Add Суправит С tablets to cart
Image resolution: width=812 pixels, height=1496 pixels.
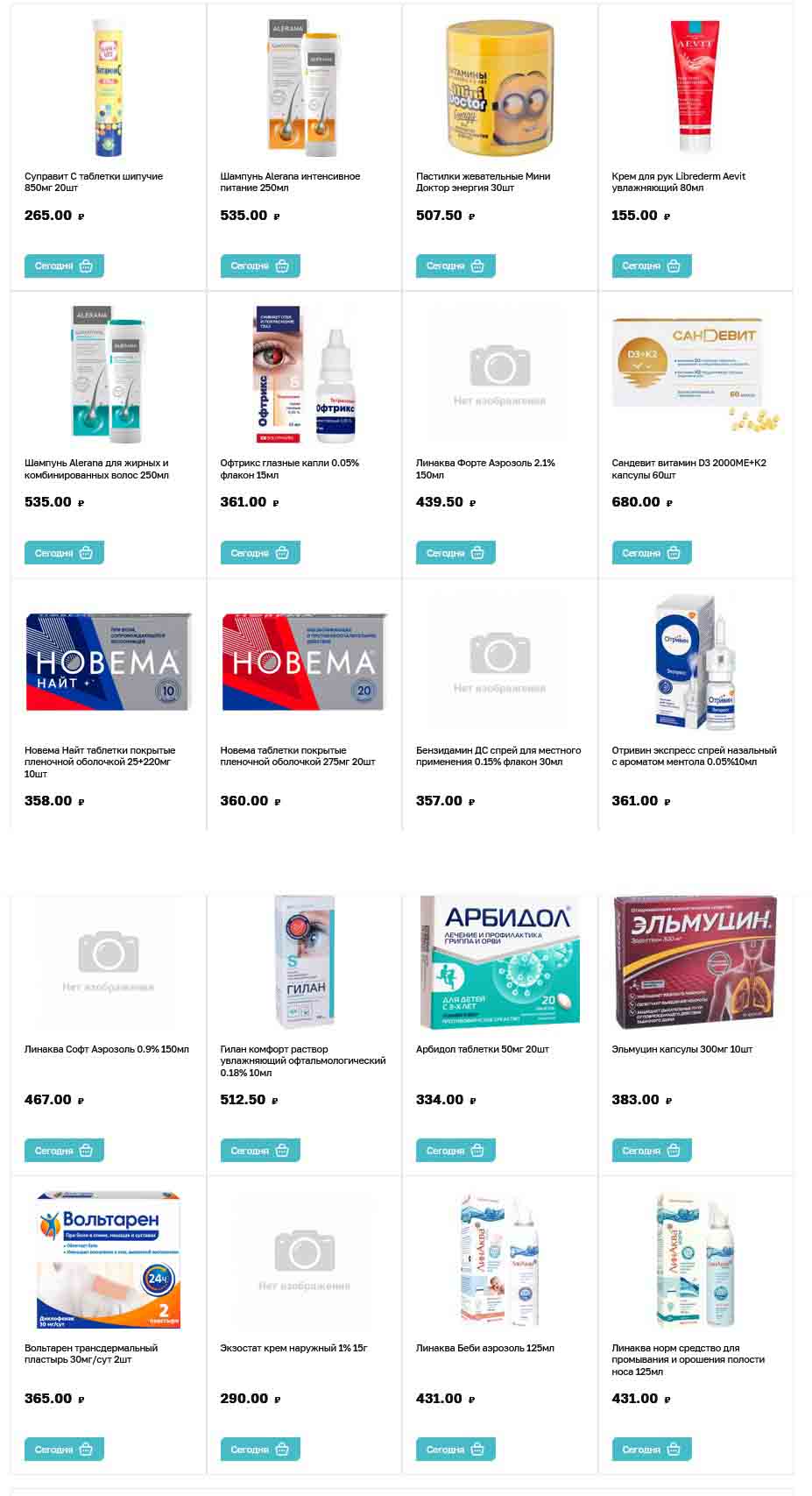click(64, 266)
